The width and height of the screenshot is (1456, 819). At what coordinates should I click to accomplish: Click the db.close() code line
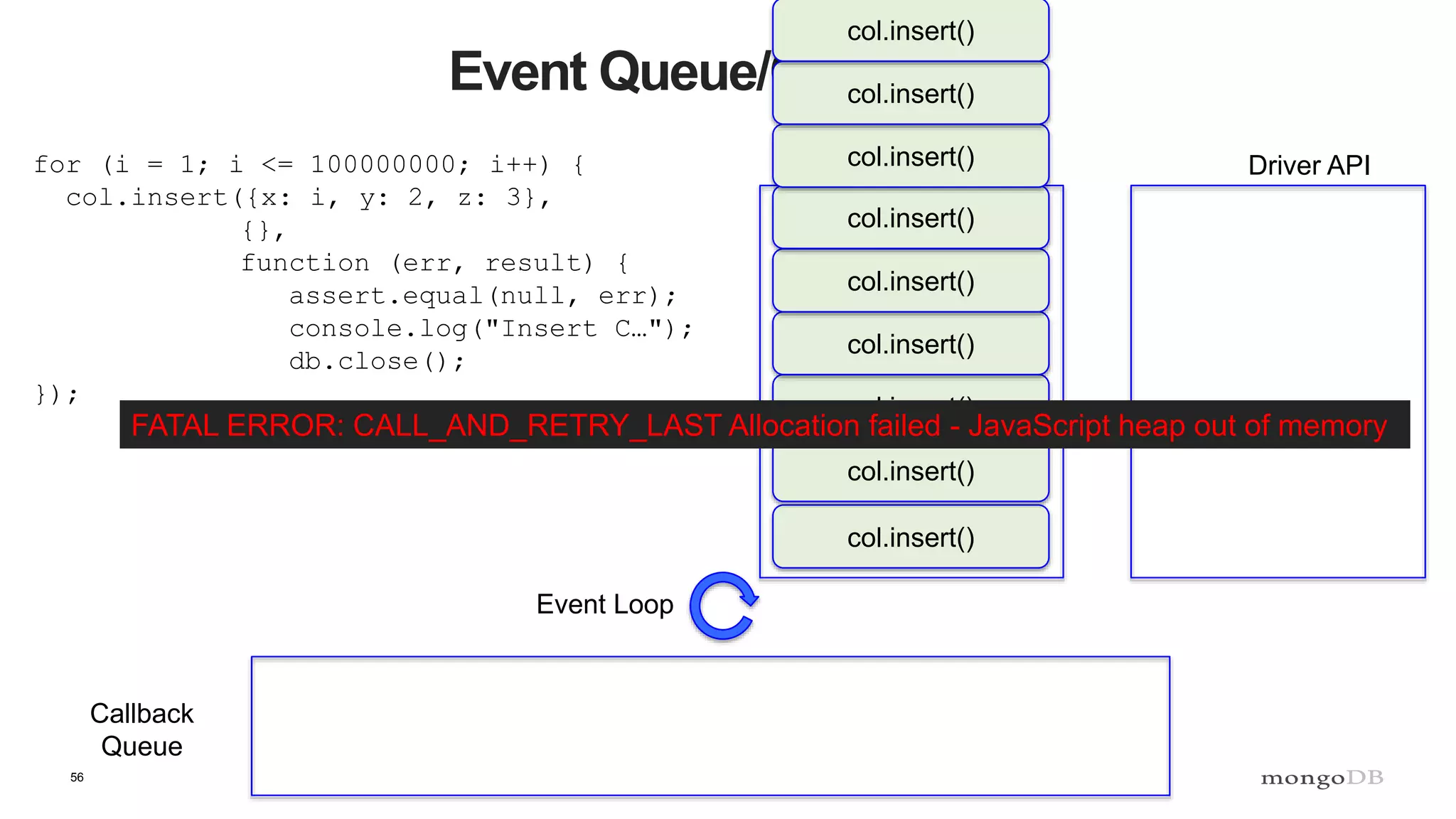pyautogui.click(x=376, y=361)
